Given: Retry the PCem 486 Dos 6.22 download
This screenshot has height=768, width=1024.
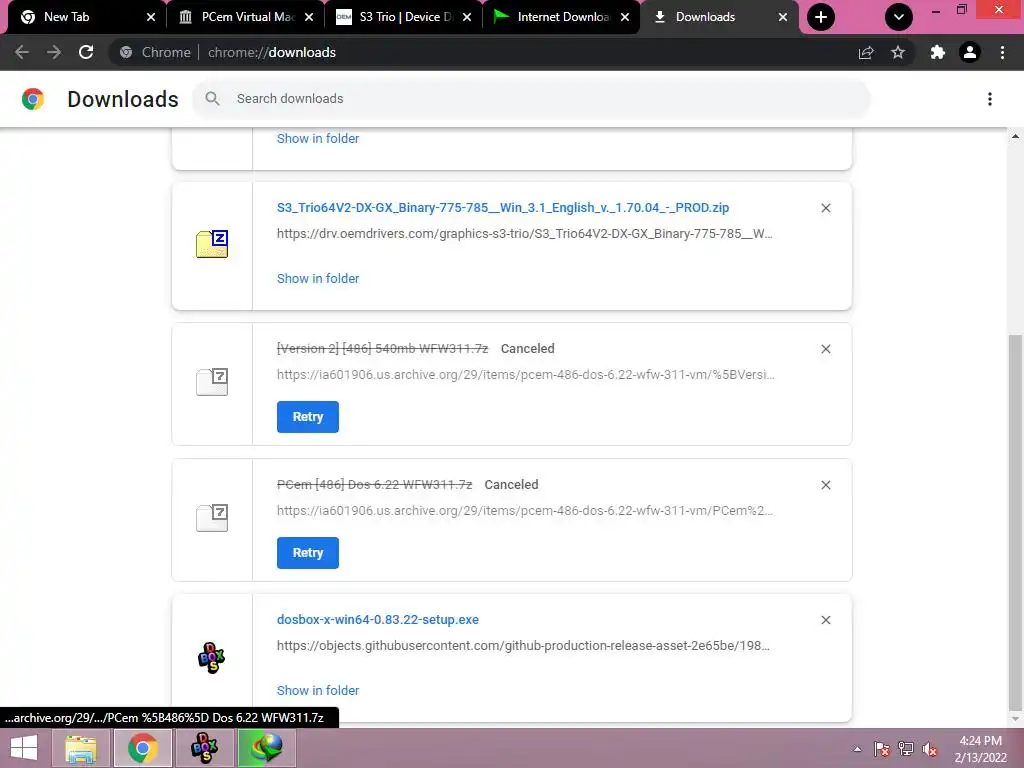Looking at the screenshot, I should [x=308, y=552].
